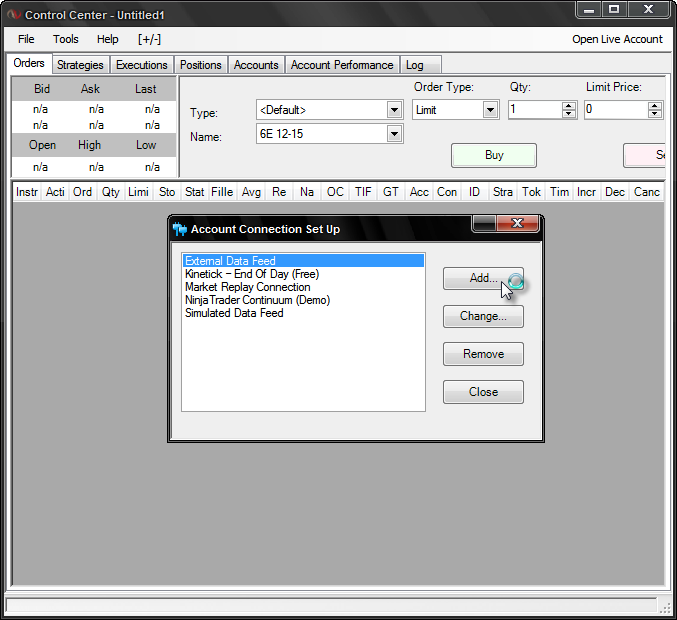Click the Stat column header
Viewport: 677px width, 620px height.
pos(194,192)
